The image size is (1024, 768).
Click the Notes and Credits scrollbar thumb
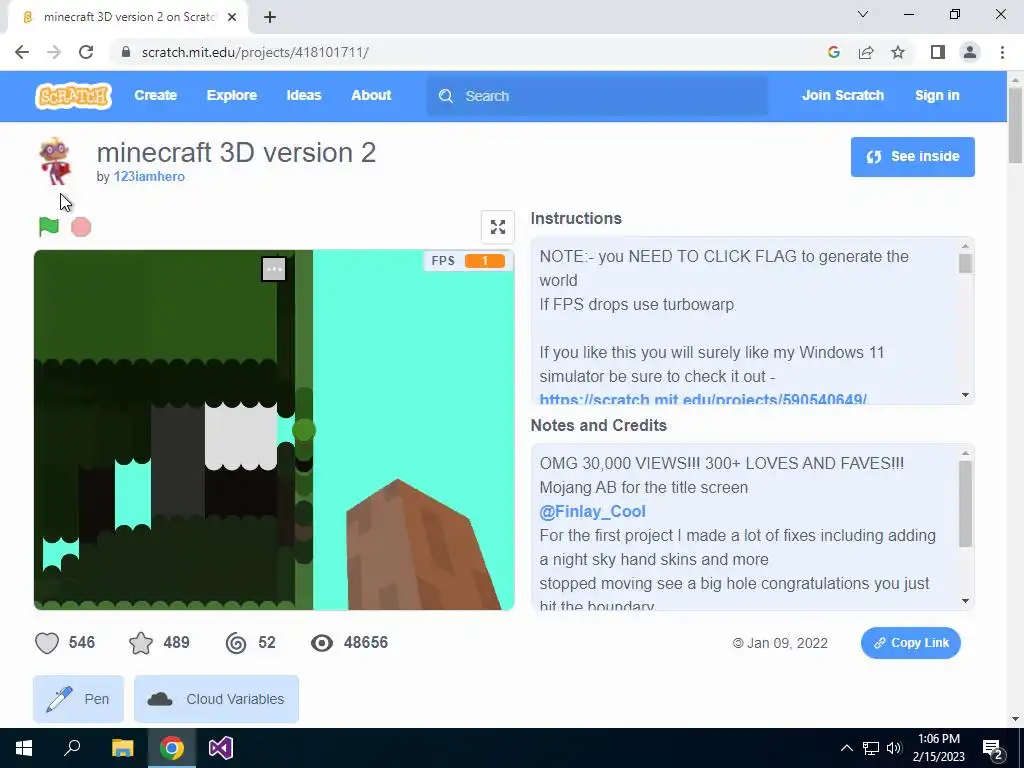tap(965, 504)
